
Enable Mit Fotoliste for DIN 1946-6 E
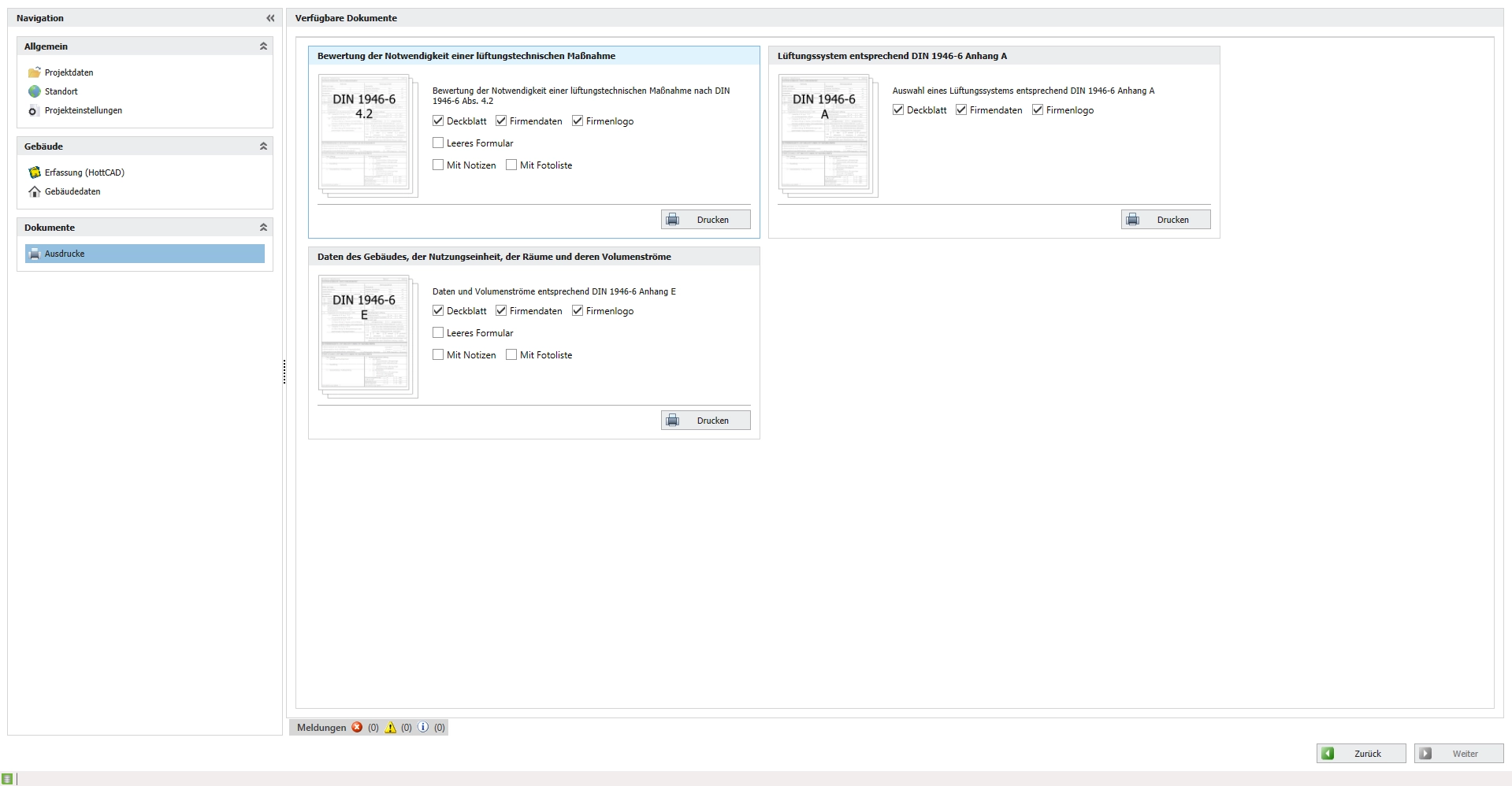511,355
